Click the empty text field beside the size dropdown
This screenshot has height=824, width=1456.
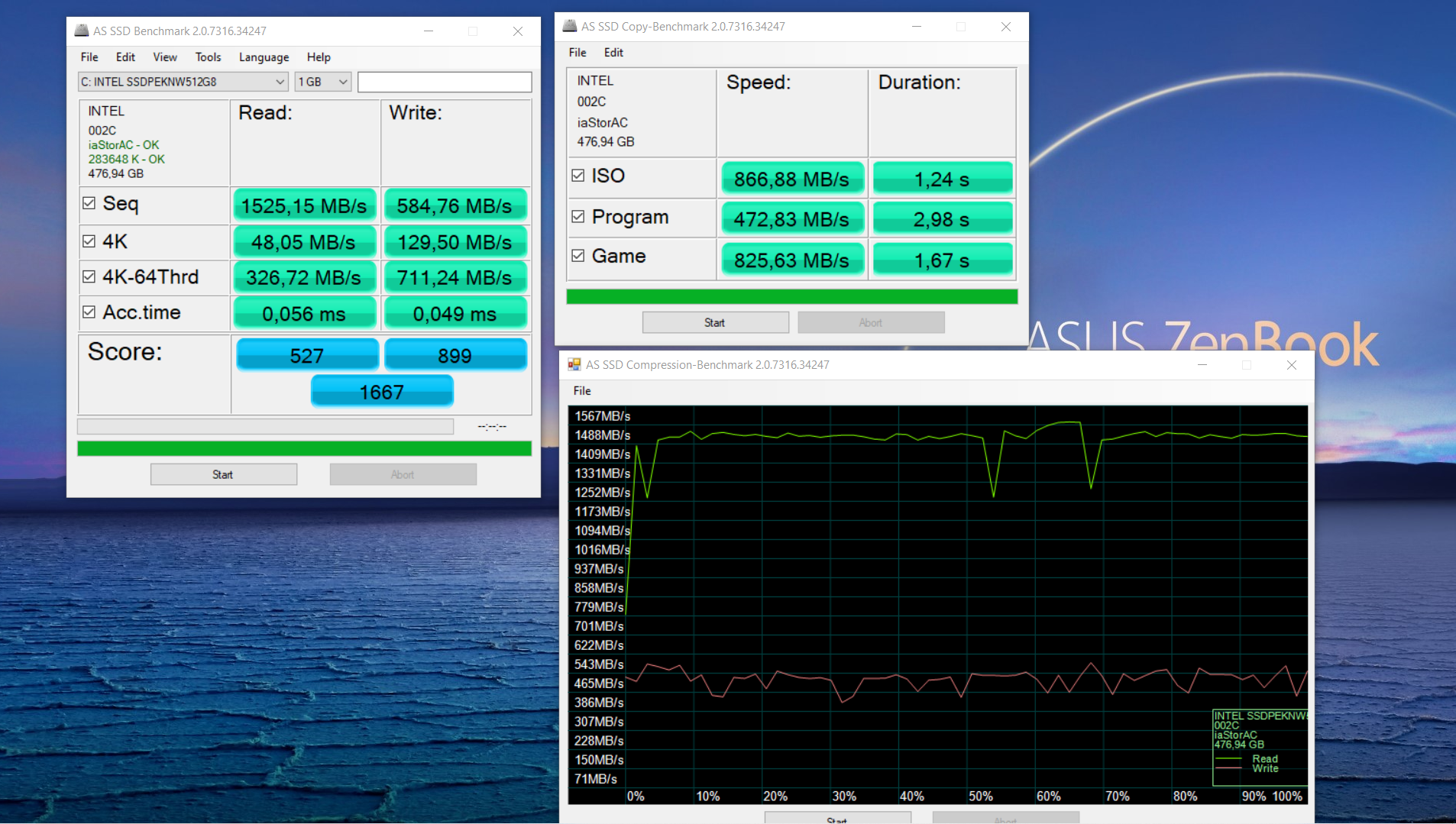pyautogui.click(x=445, y=82)
